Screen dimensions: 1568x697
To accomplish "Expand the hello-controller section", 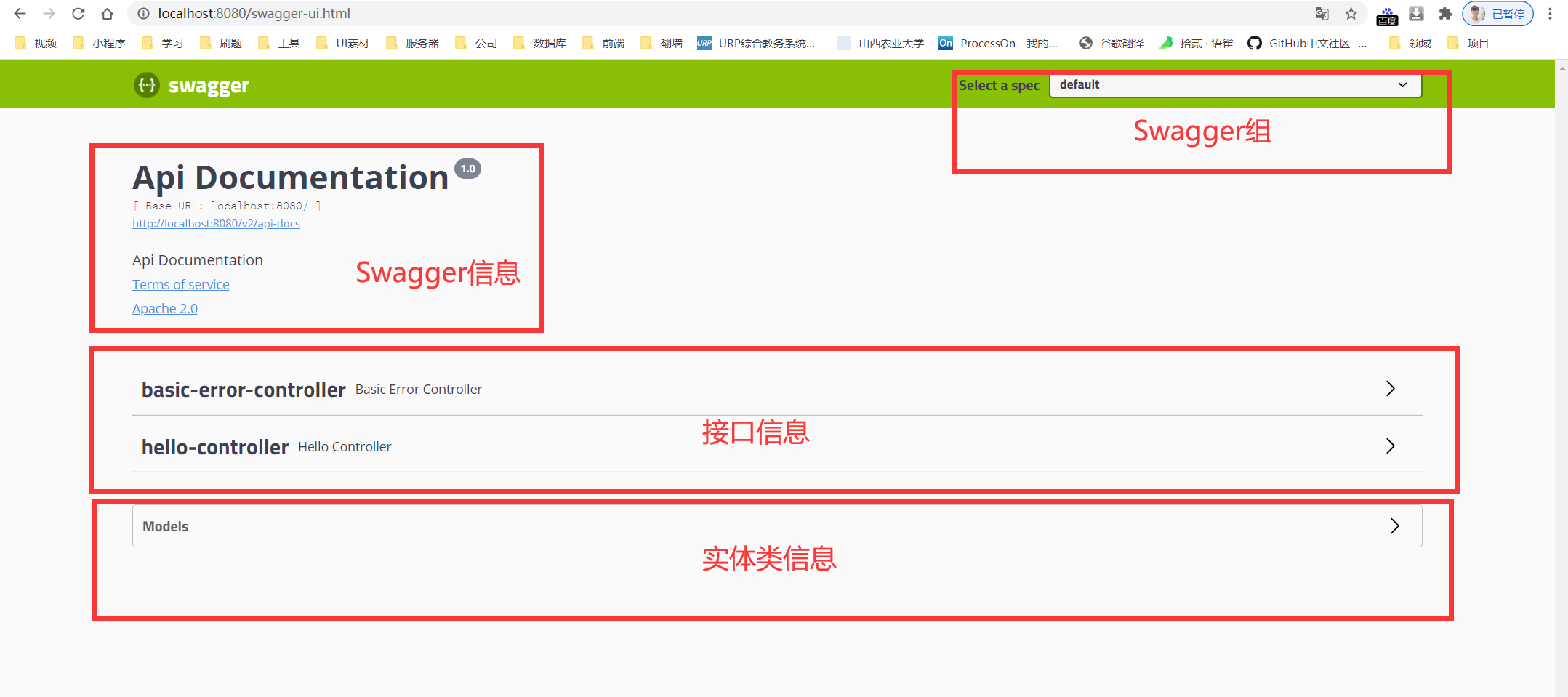I will coord(777,446).
